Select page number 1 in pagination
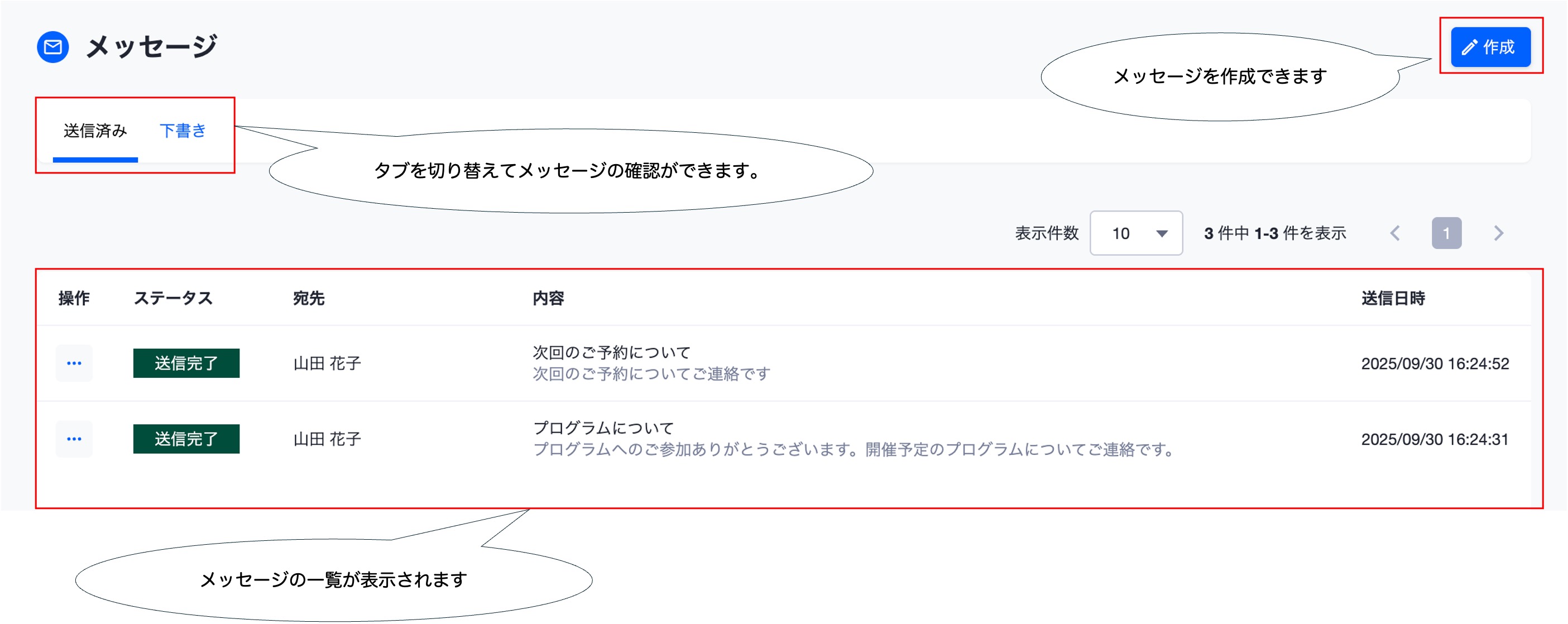Screen dimensions: 1568x624 click(1447, 233)
